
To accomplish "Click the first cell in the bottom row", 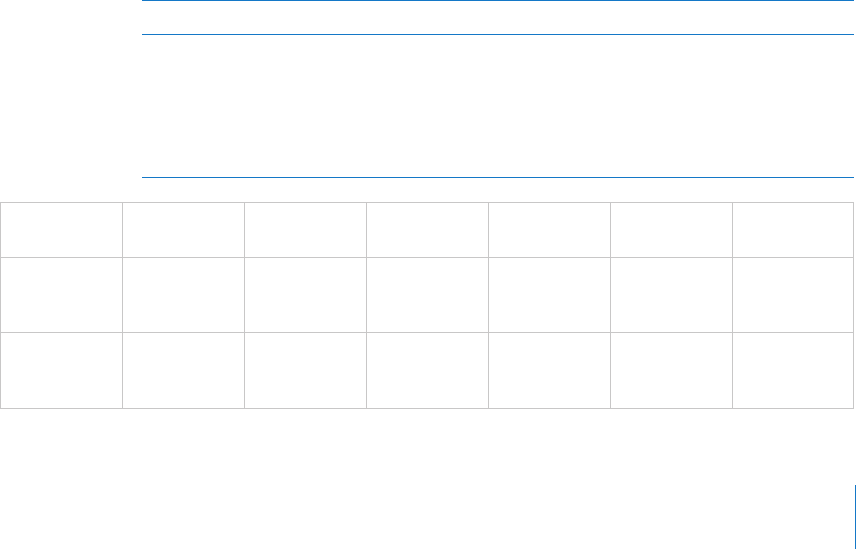I will (x=61, y=370).
